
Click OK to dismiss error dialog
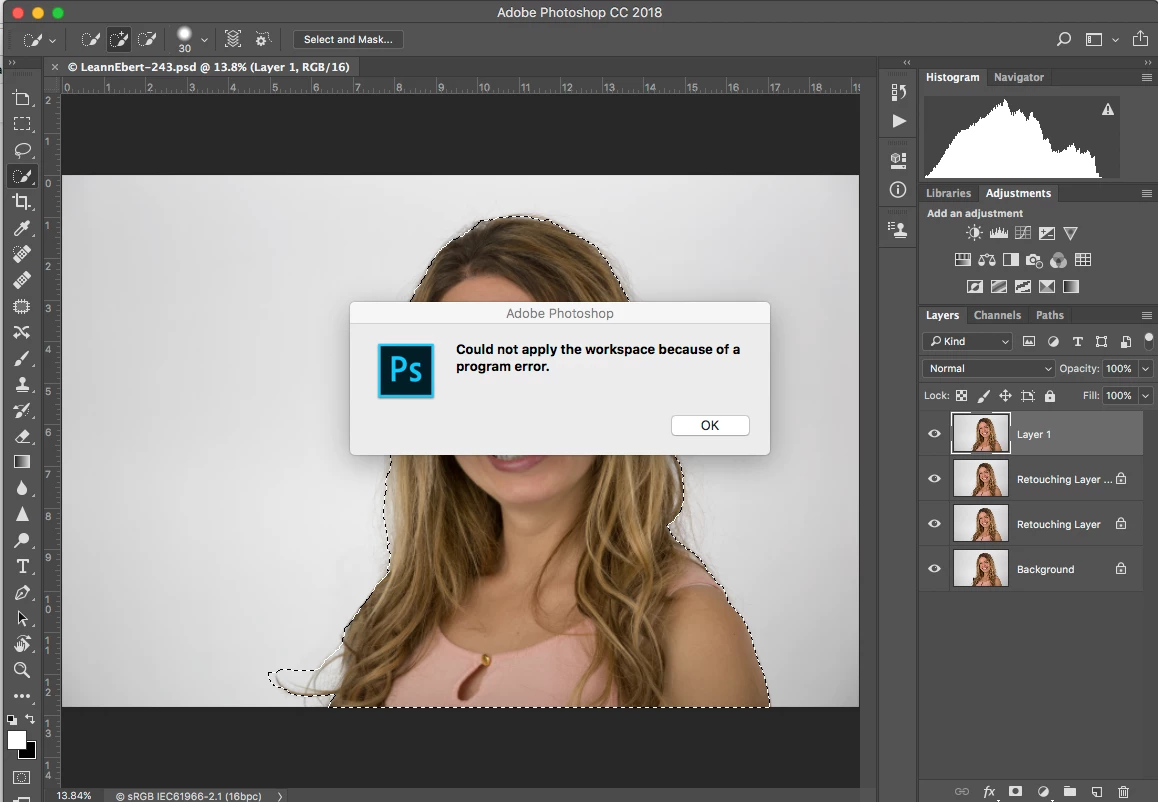[x=710, y=425]
